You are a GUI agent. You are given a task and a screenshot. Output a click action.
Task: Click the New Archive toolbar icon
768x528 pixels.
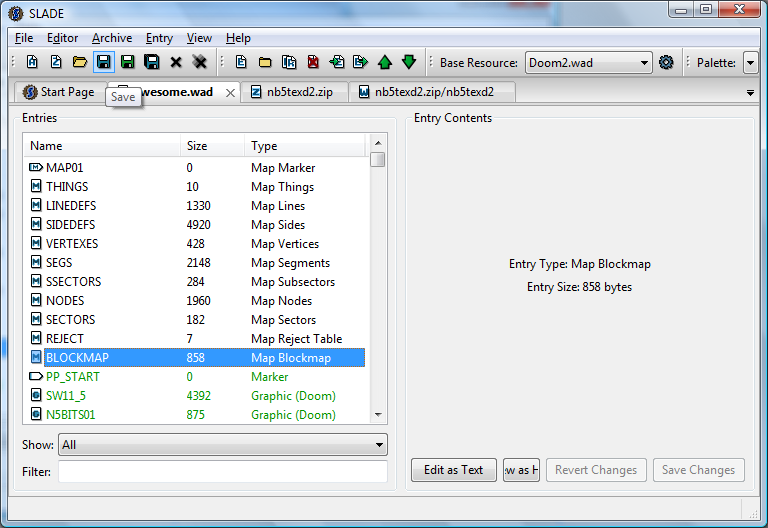32,62
